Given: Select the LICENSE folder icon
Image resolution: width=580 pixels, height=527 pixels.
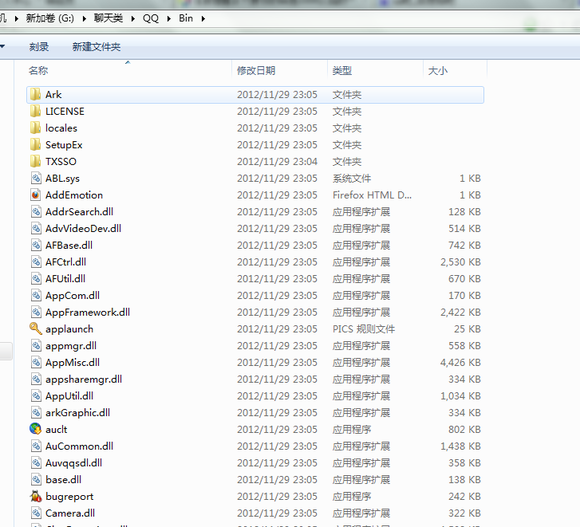Looking at the screenshot, I should pyautogui.click(x=35, y=111).
